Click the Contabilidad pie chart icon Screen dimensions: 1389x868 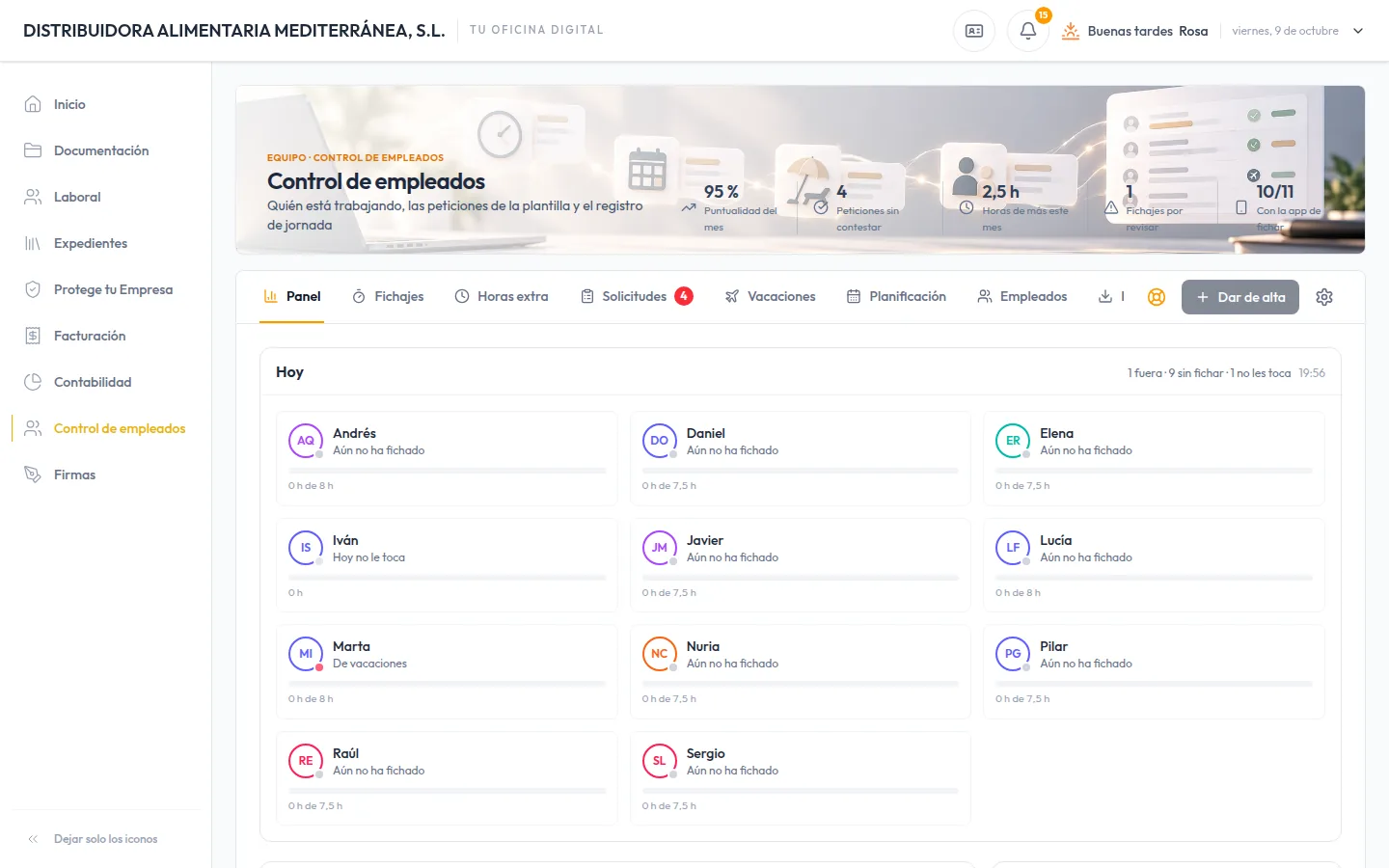point(33,382)
